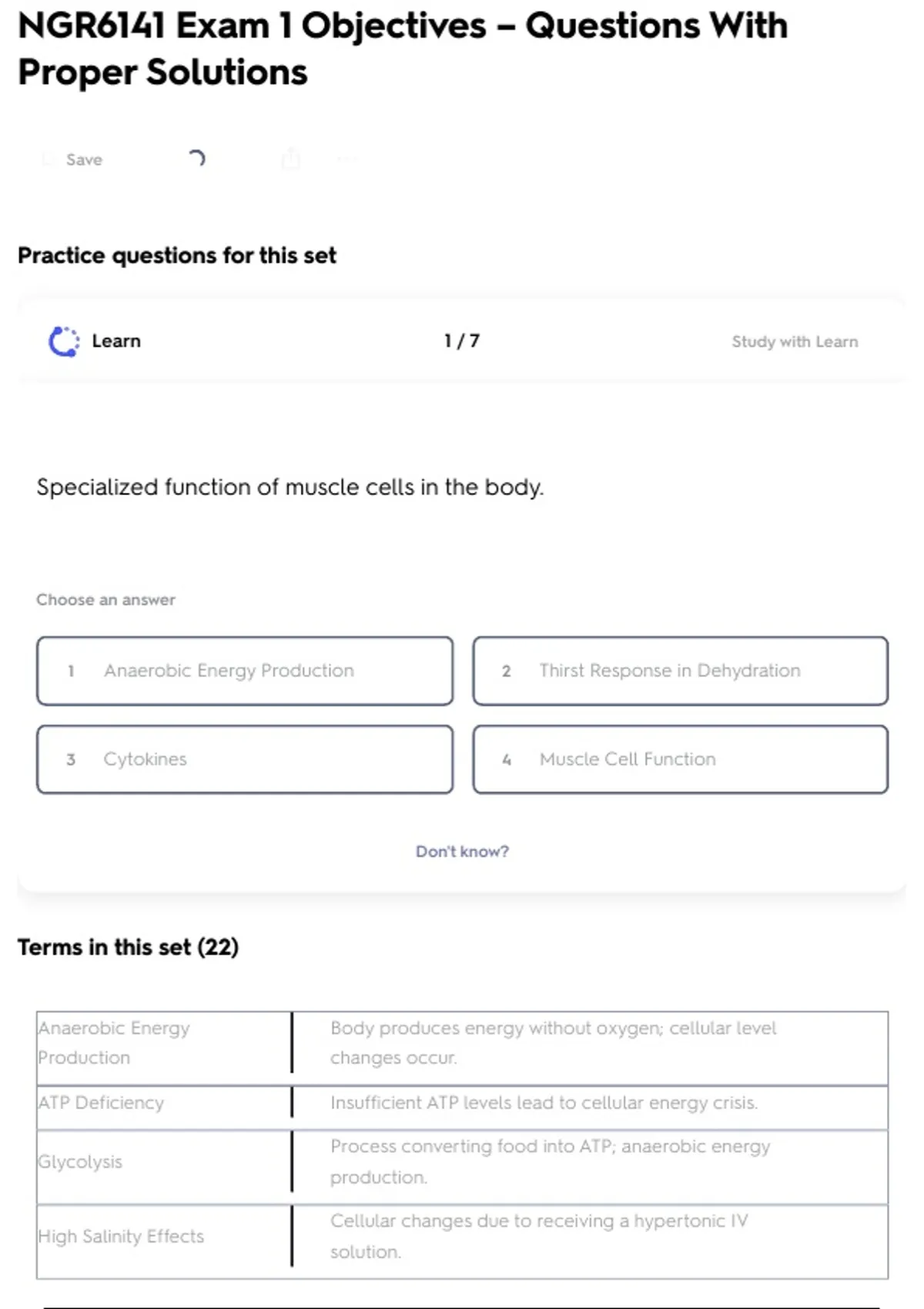Click the ATP Deficiency term

coord(101,1103)
